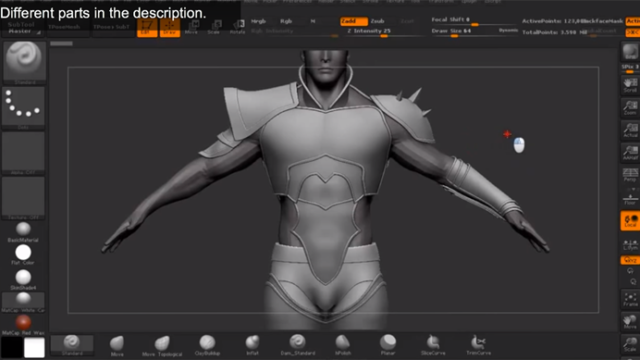
Task: Pick the Inflat brush
Action: pyautogui.click(x=252, y=345)
